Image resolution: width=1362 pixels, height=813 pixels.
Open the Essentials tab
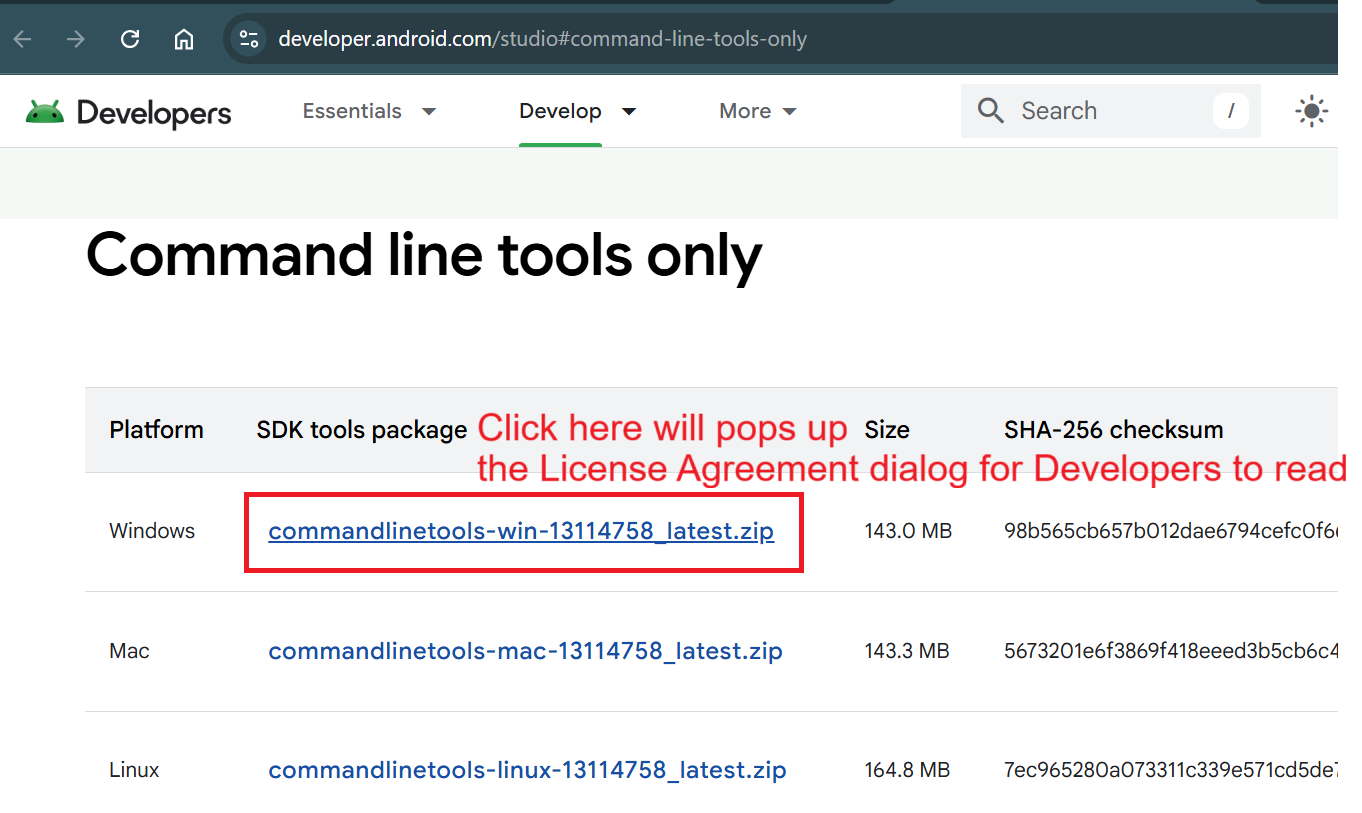(x=352, y=111)
